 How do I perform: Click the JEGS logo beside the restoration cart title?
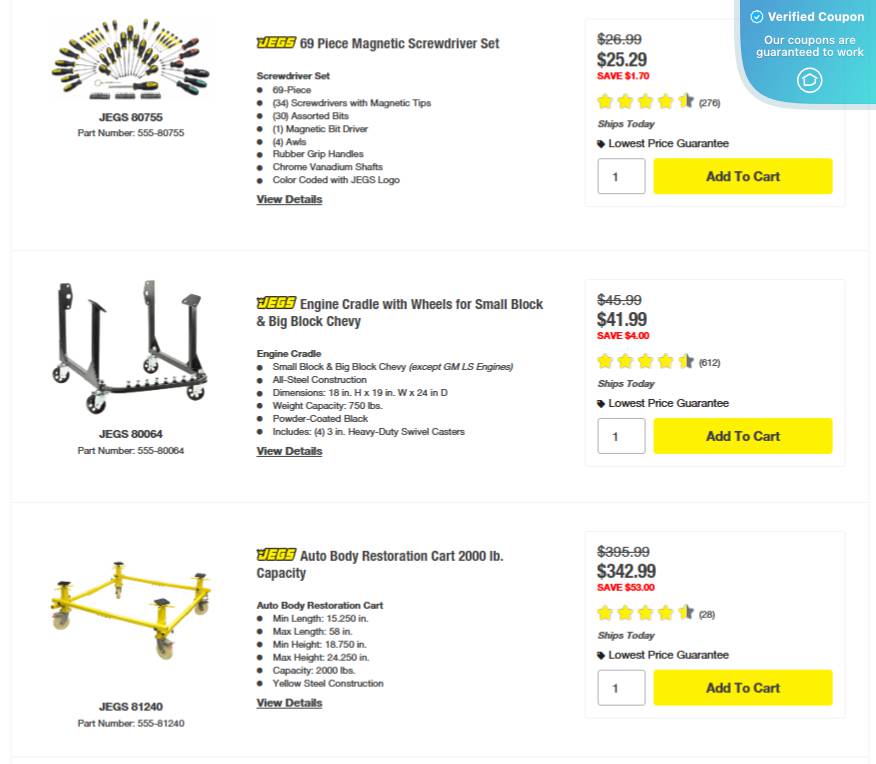coord(276,555)
